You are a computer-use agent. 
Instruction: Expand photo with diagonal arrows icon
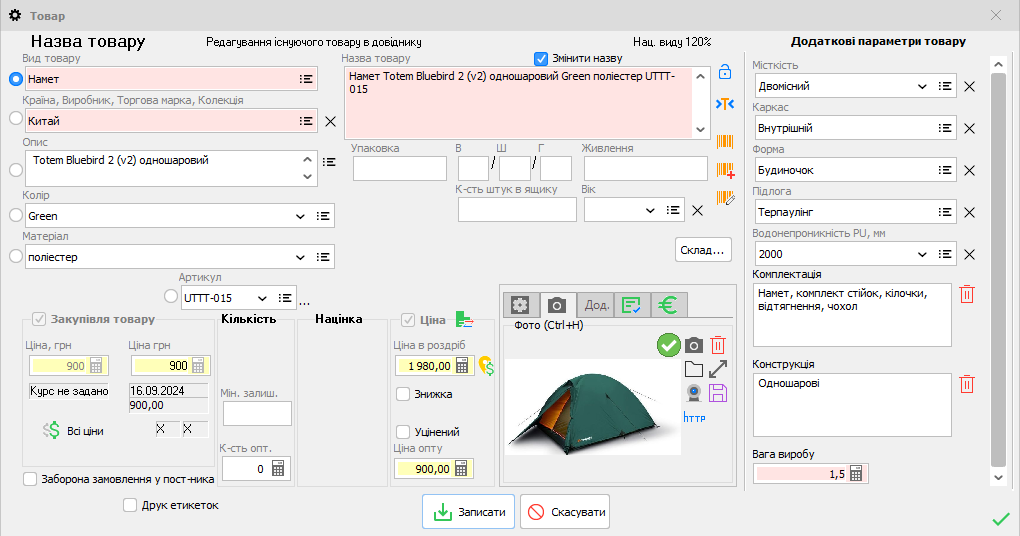[718, 369]
